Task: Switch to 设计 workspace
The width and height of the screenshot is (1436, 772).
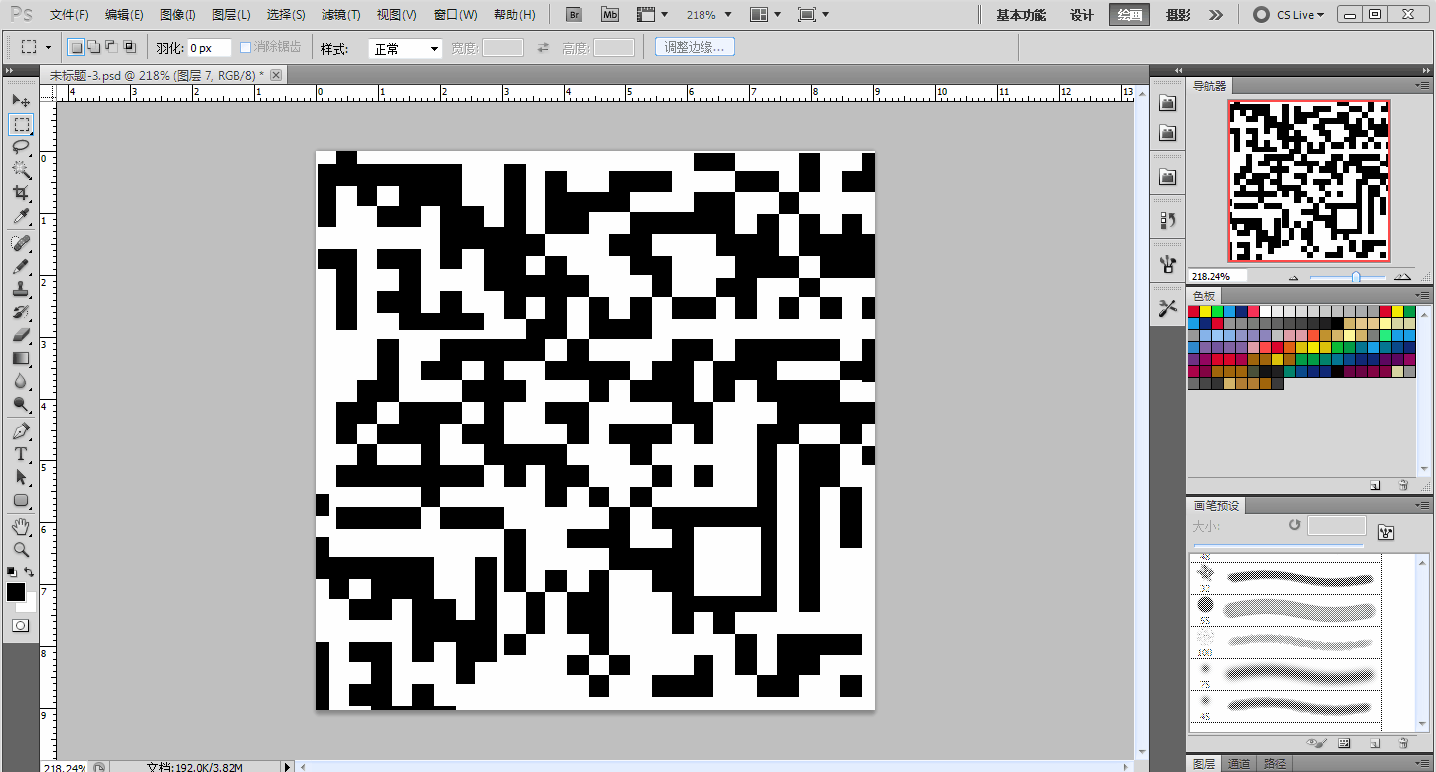Action: 1082,15
